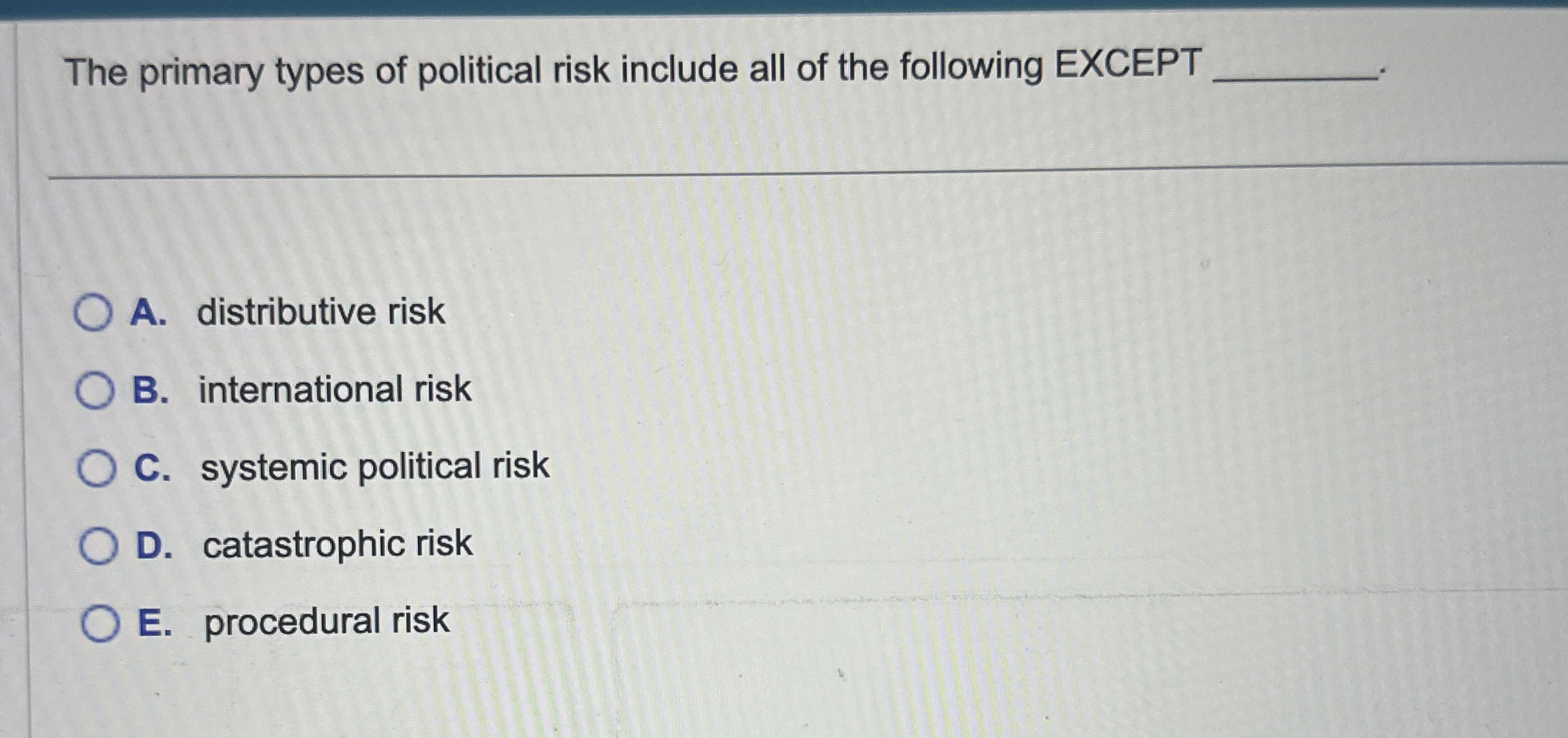Select radio button for option B
Image resolution: width=1568 pixels, height=738 pixels.
pyautogui.click(x=95, y=390)
